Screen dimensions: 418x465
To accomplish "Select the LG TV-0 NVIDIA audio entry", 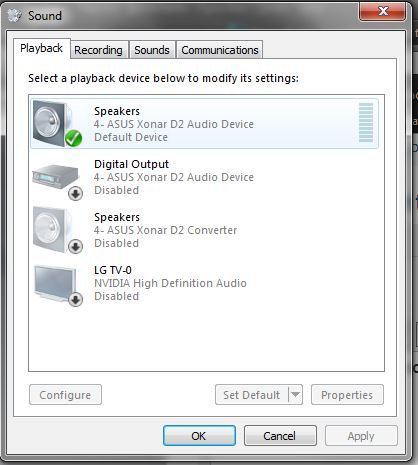I will tap(205, 283).
